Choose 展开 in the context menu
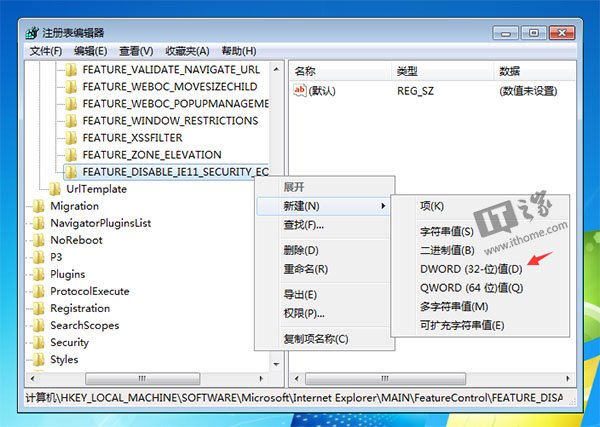Image resolution: width=600 pixels, height=427 pixels. click(325, 187)
